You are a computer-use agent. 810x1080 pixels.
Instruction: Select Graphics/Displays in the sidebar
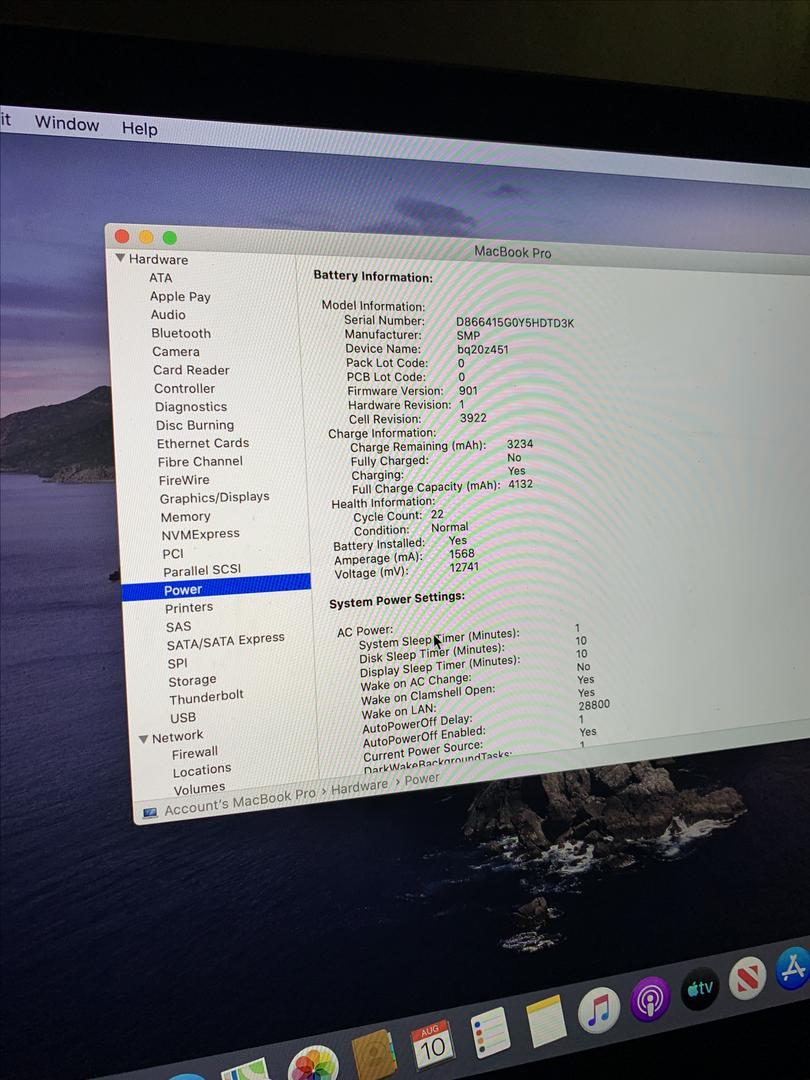[x=214, y=497]
